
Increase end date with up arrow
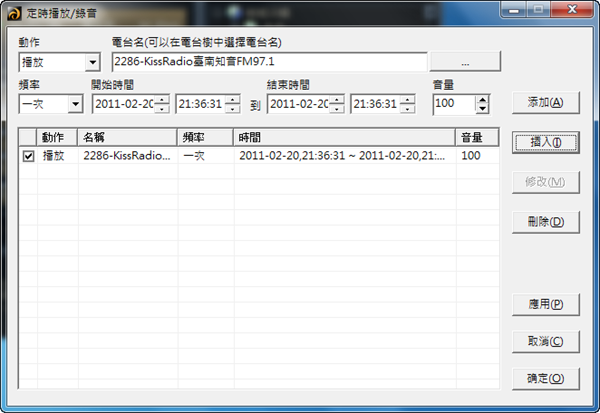[x=337, y=100]
